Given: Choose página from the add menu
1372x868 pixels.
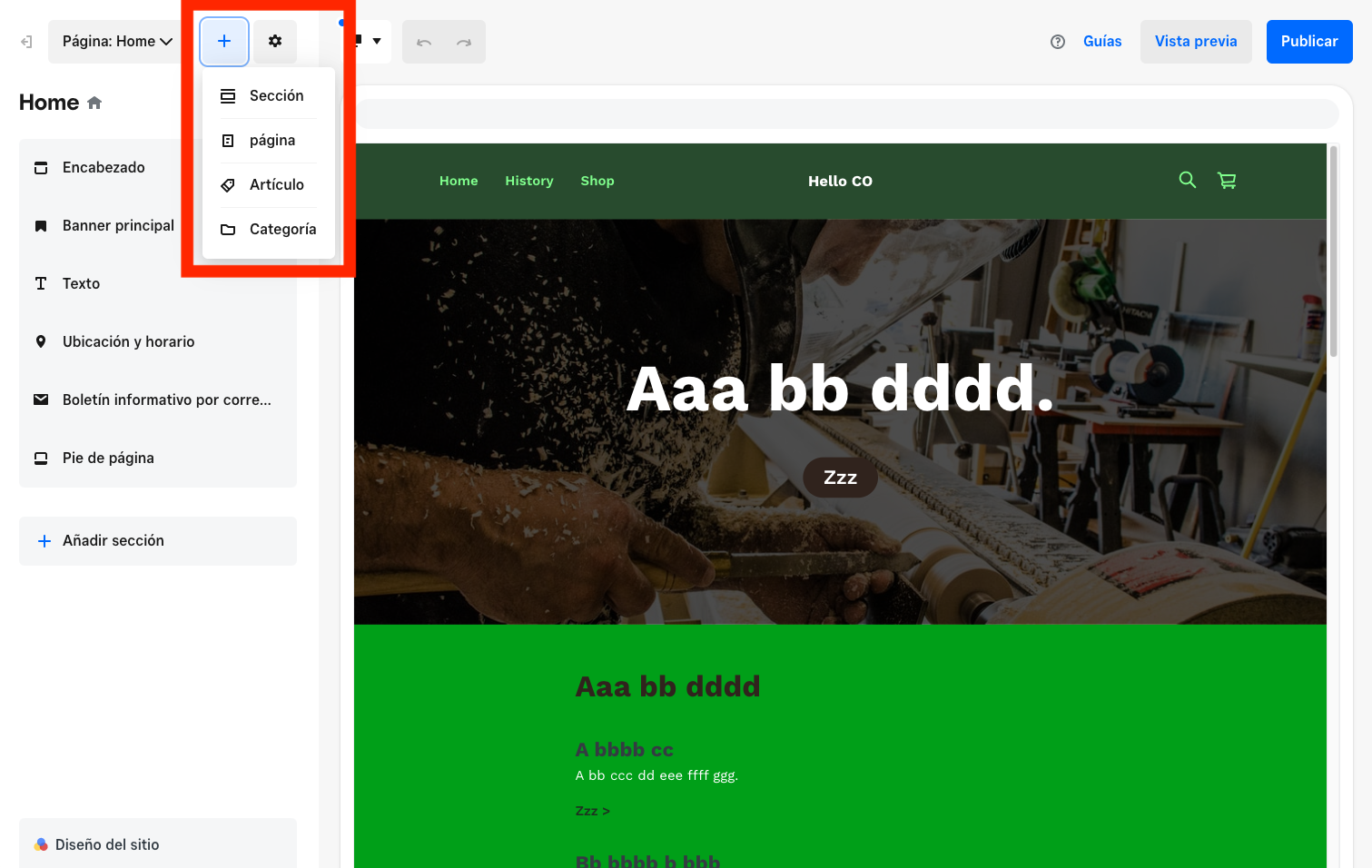Looking at the screenshot, I should [x=268, y=141].
